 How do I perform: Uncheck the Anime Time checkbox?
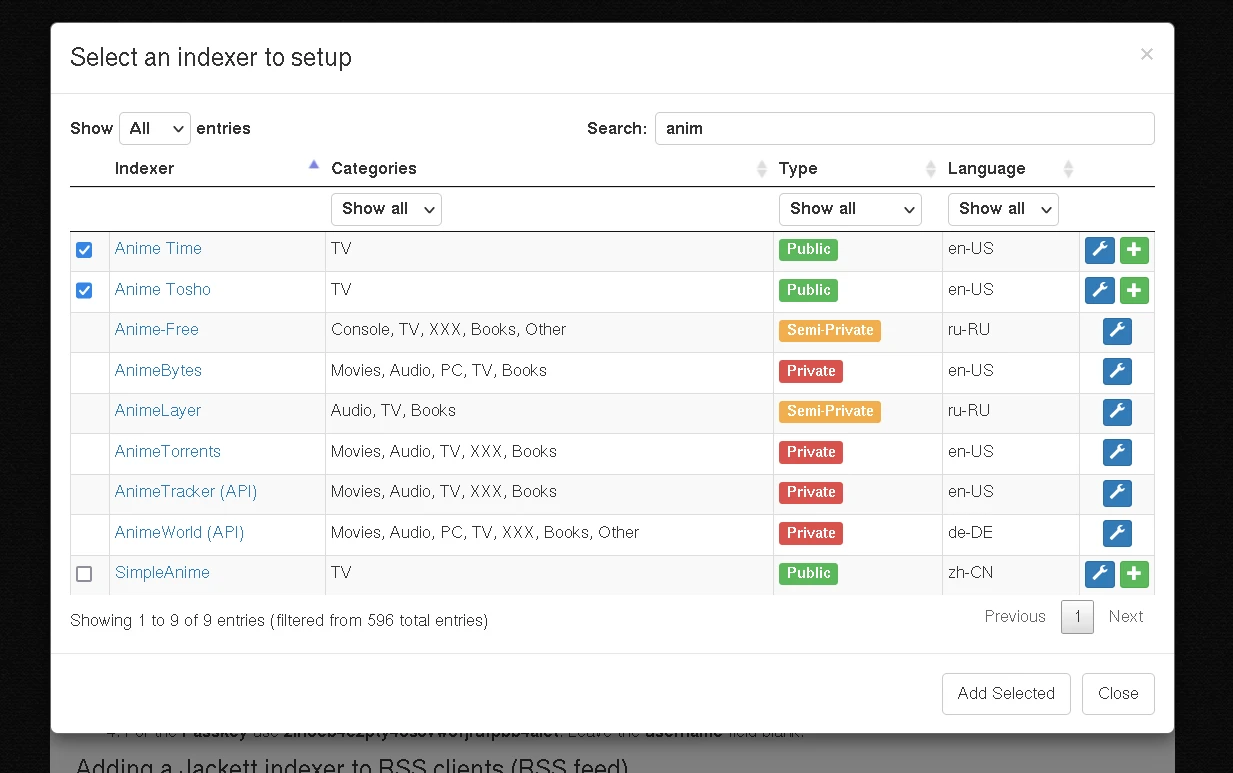pyautogui.click(x=84, y=250)
